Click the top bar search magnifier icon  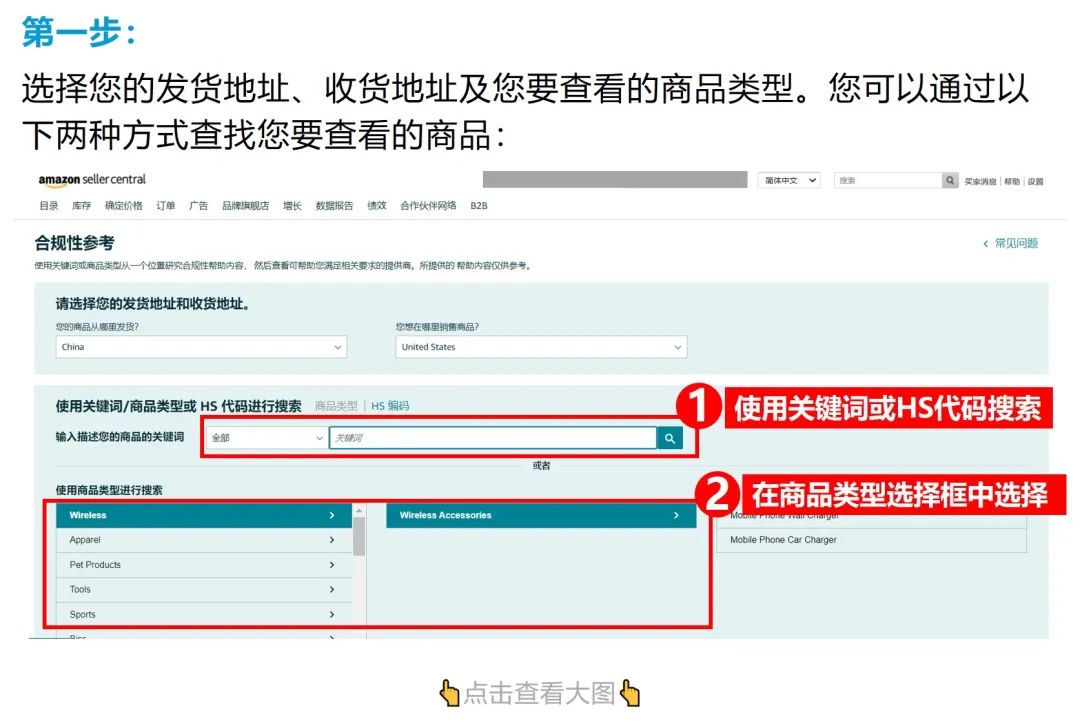point(950,180)
